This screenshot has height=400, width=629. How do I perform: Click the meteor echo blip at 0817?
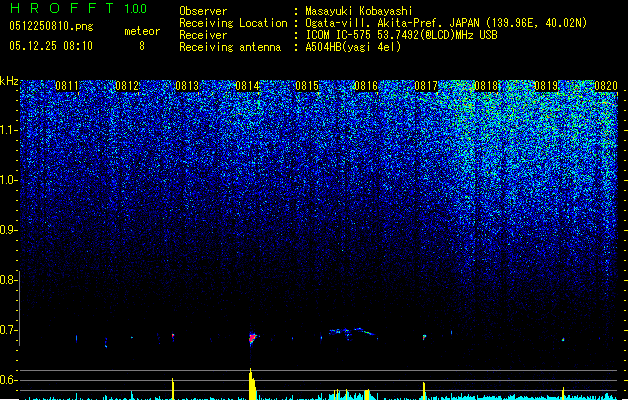tap(424, 337)
